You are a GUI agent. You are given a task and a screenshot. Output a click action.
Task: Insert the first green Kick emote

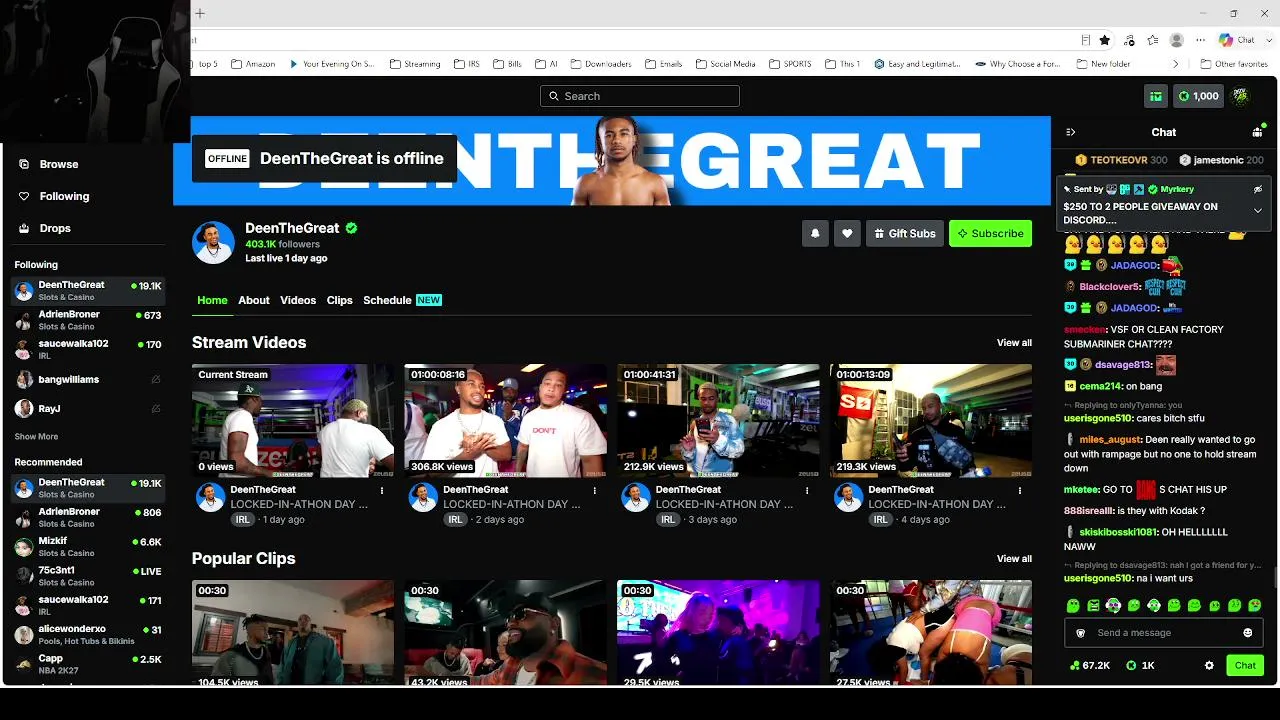click(x=1073, y=606)
